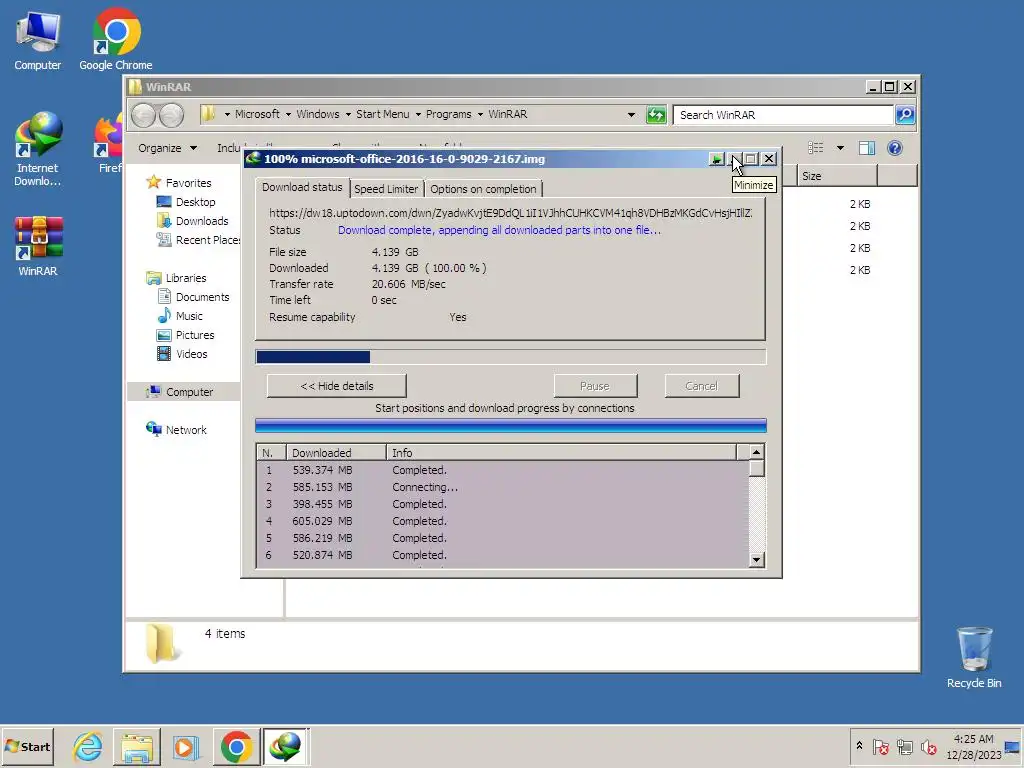
Task: Toggle the preview pane button
Action: click(867, 148)
